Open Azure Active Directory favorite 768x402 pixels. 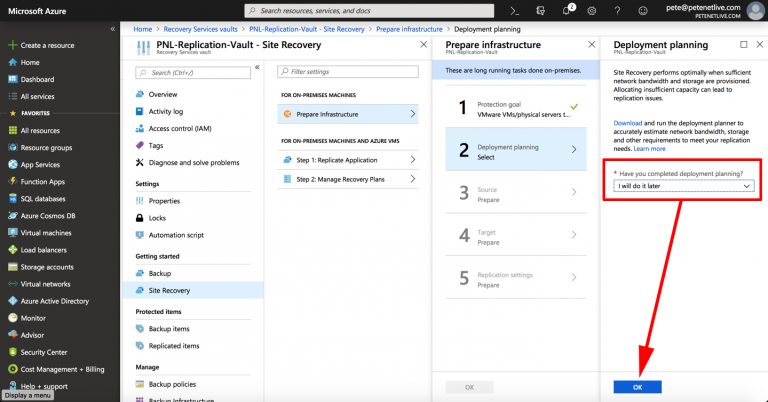coord(54,301)
